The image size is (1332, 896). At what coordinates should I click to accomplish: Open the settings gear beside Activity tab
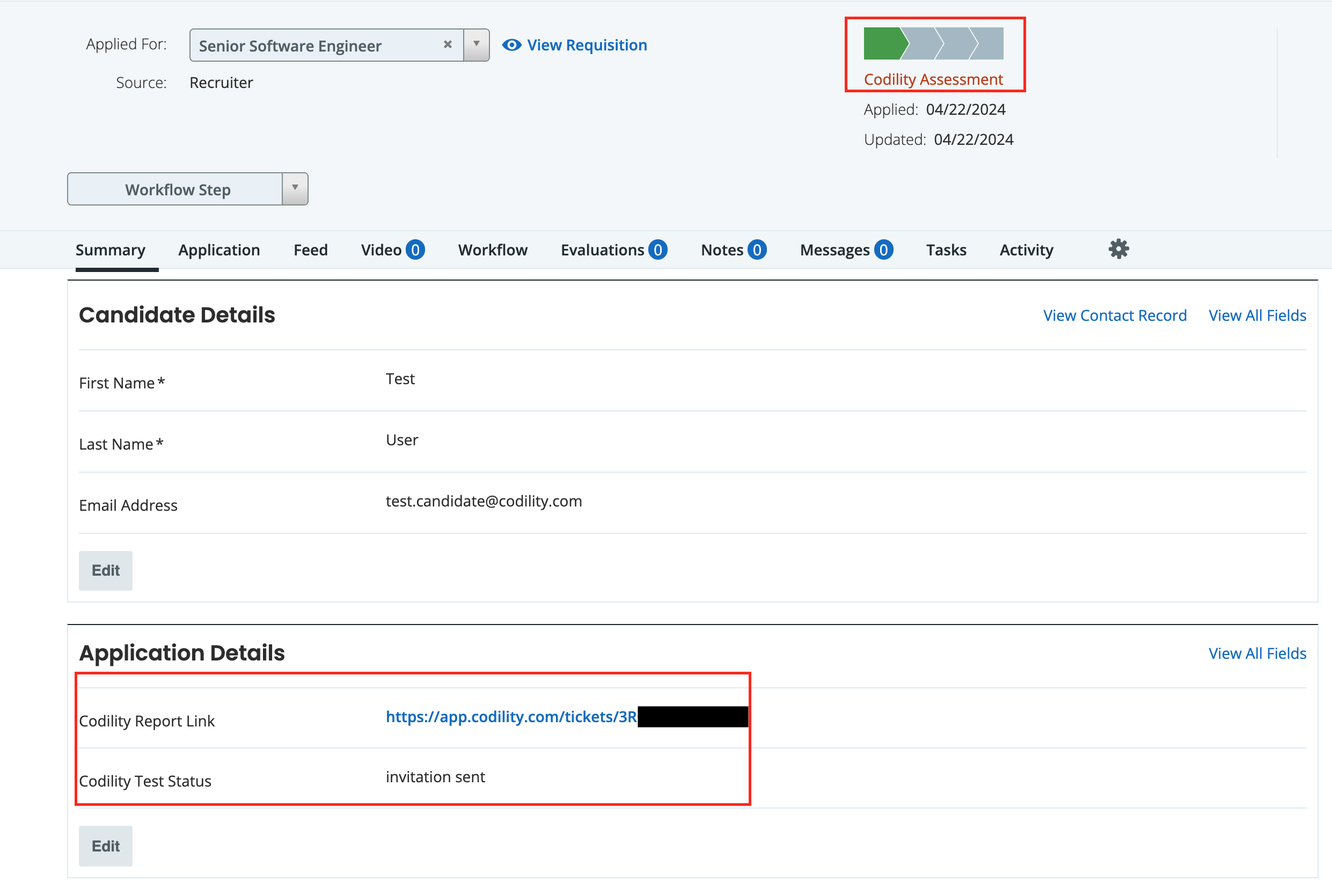1118,249
